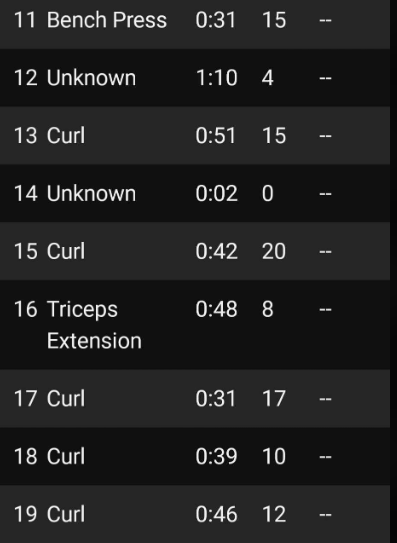Viewport: 397px width, 543px height.
Task: Select the set 17 Curl row
Action: [195, 398]
